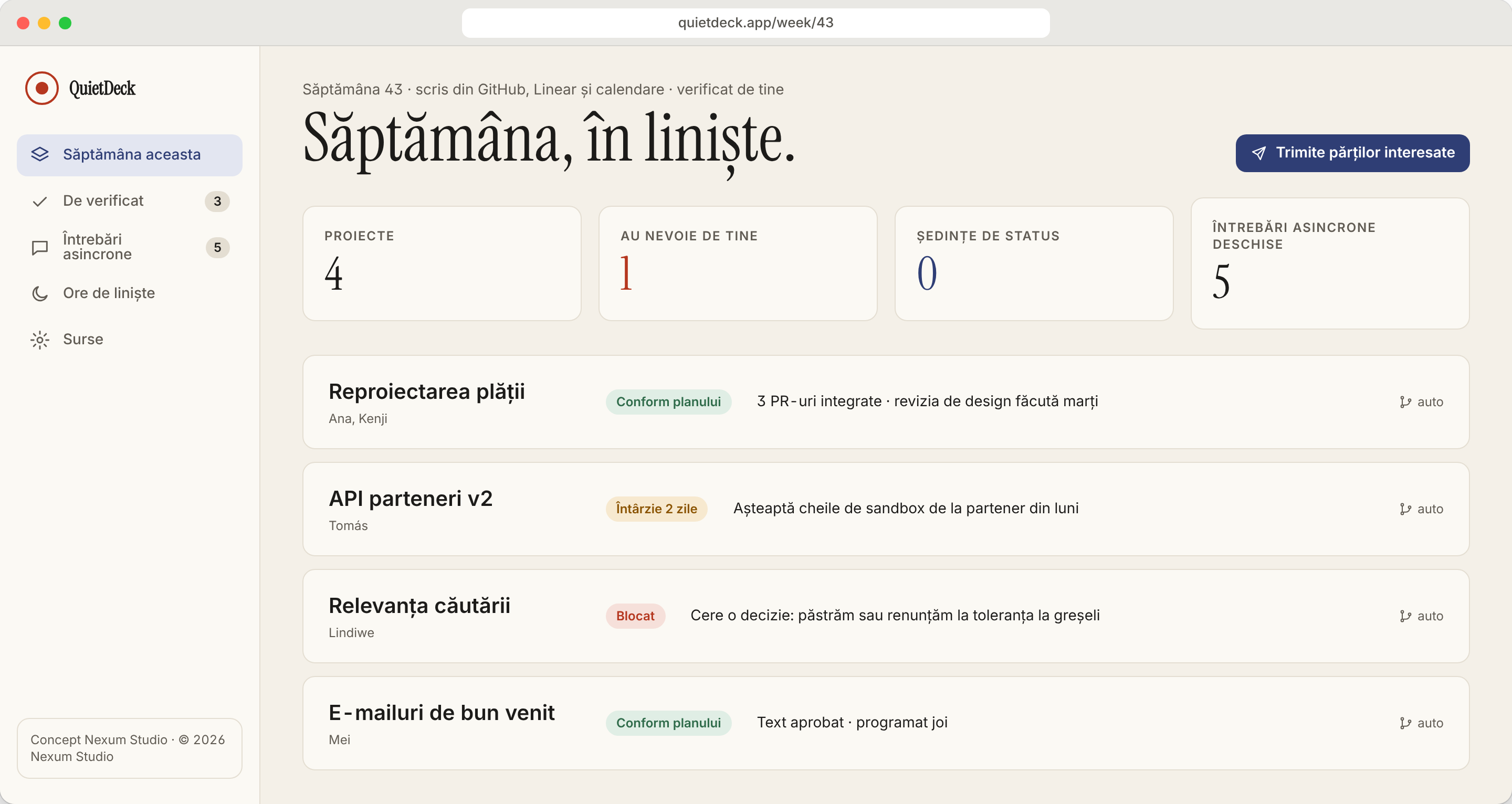
Task: Click the badge 3 next to De verificat
Action: point(217,202)
